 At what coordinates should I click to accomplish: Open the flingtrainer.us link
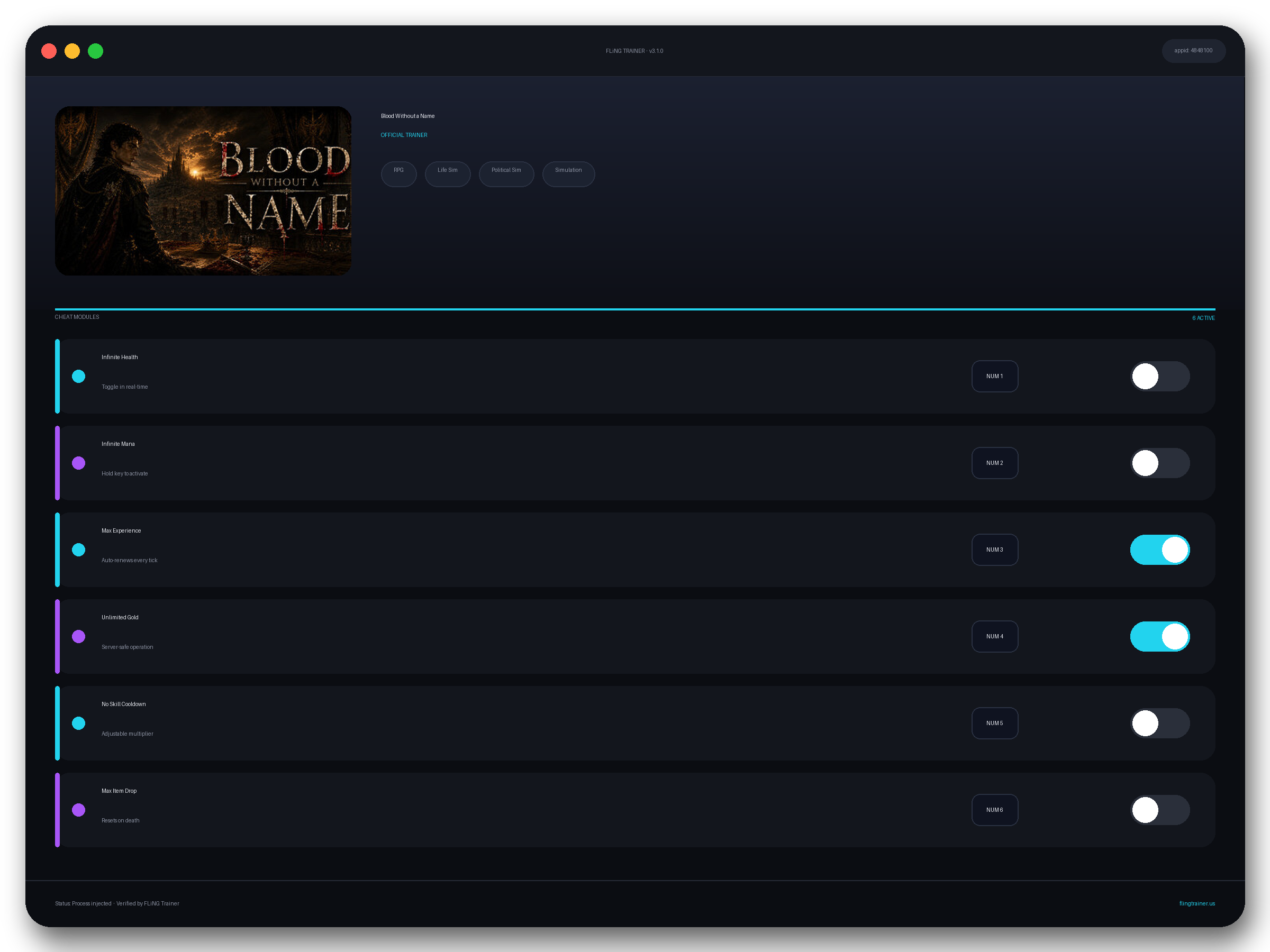coord(1197,903)
